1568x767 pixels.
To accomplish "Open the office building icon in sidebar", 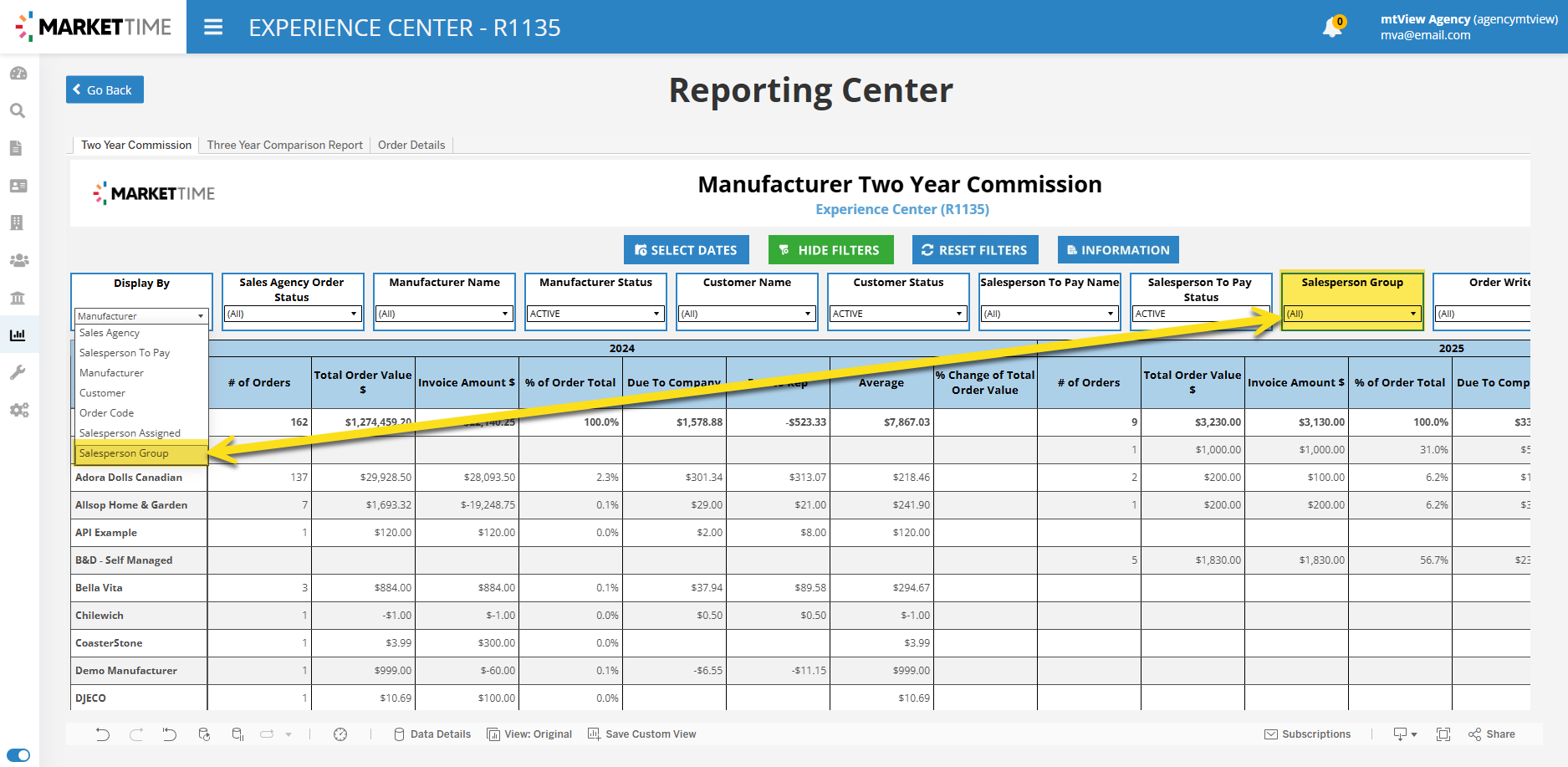I will coord(17,222).
